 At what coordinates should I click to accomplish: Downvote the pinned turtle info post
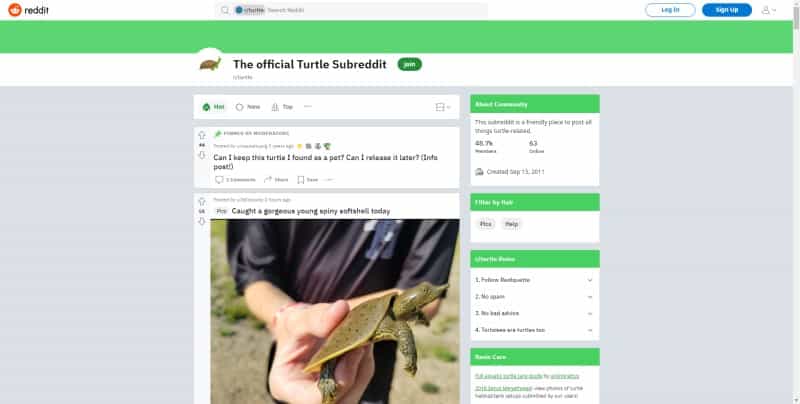pos(202,155)
